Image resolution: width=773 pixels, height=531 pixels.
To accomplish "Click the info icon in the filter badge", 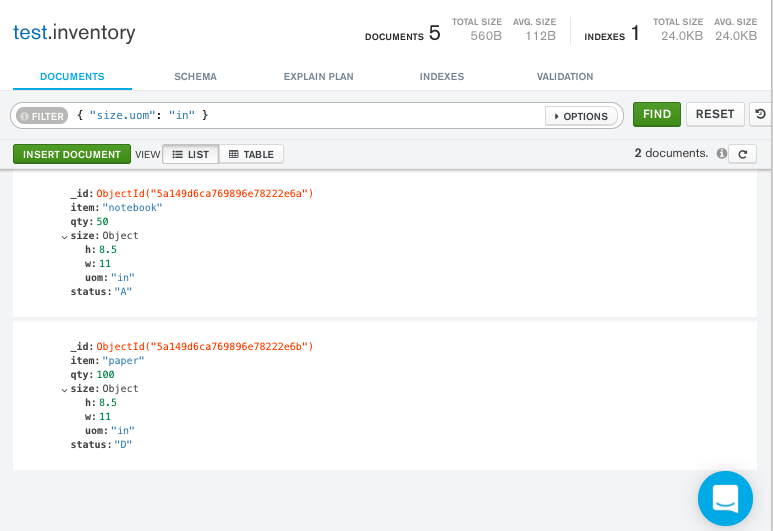I will click(25, 116).
